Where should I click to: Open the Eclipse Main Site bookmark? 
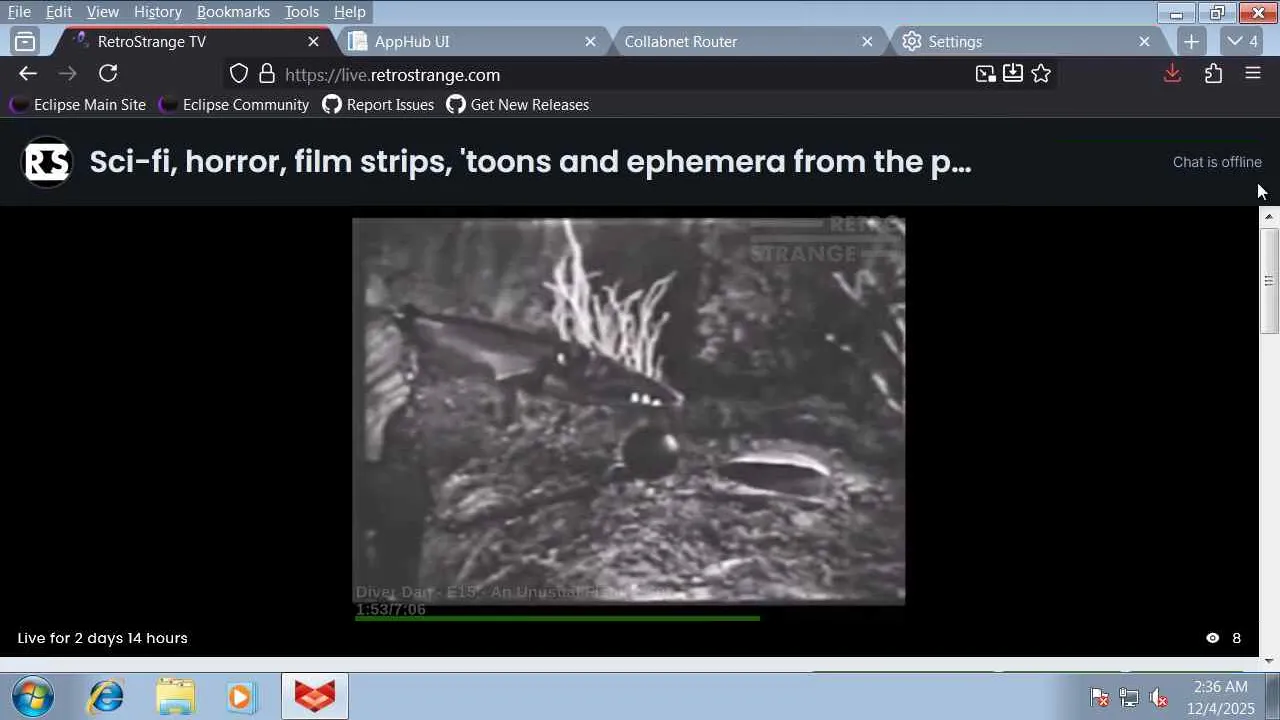78,104
